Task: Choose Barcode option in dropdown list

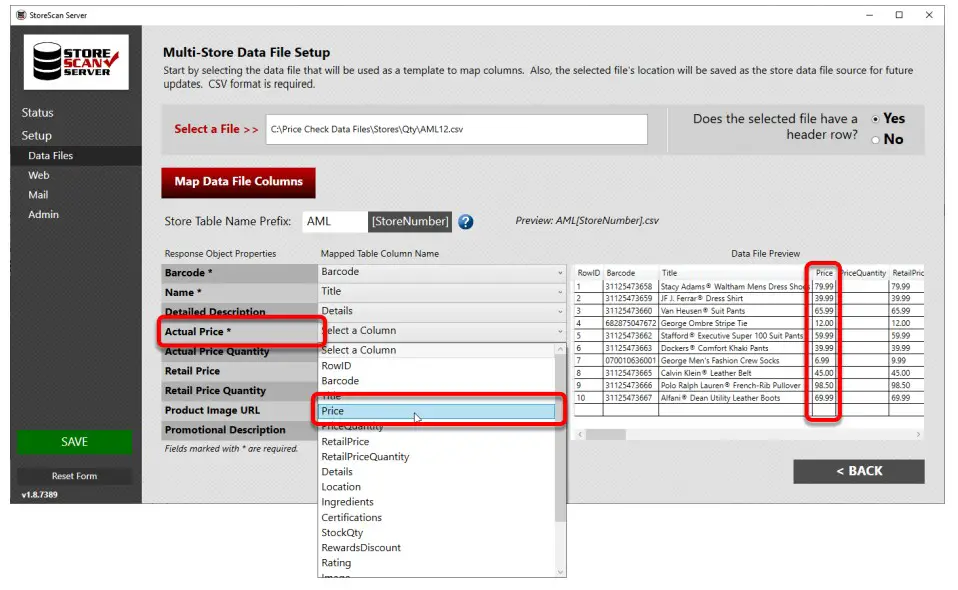Action: pyautogui.click(x=437, y=381)
